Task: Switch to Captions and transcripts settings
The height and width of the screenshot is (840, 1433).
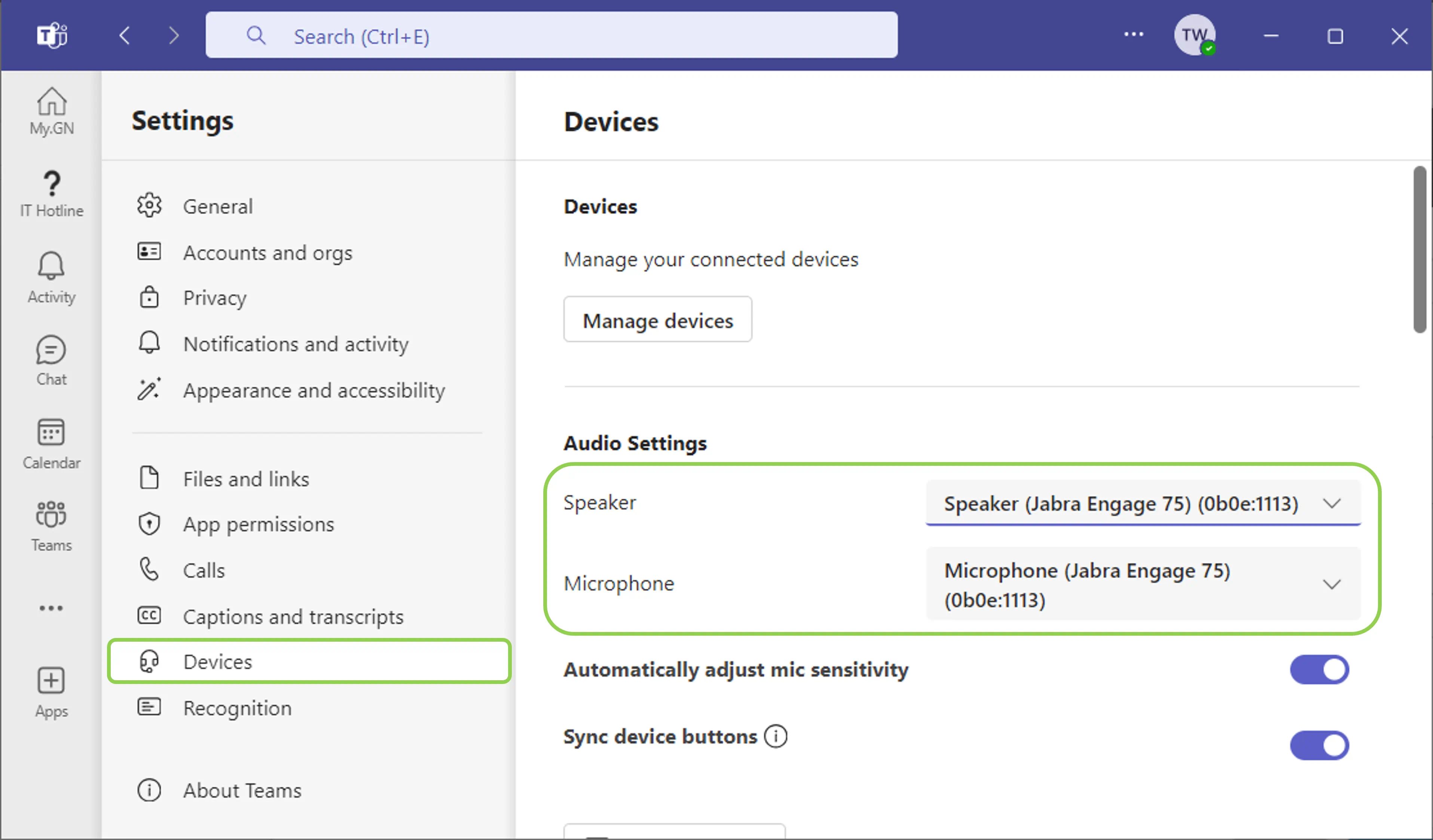Action: coord(293,617)
